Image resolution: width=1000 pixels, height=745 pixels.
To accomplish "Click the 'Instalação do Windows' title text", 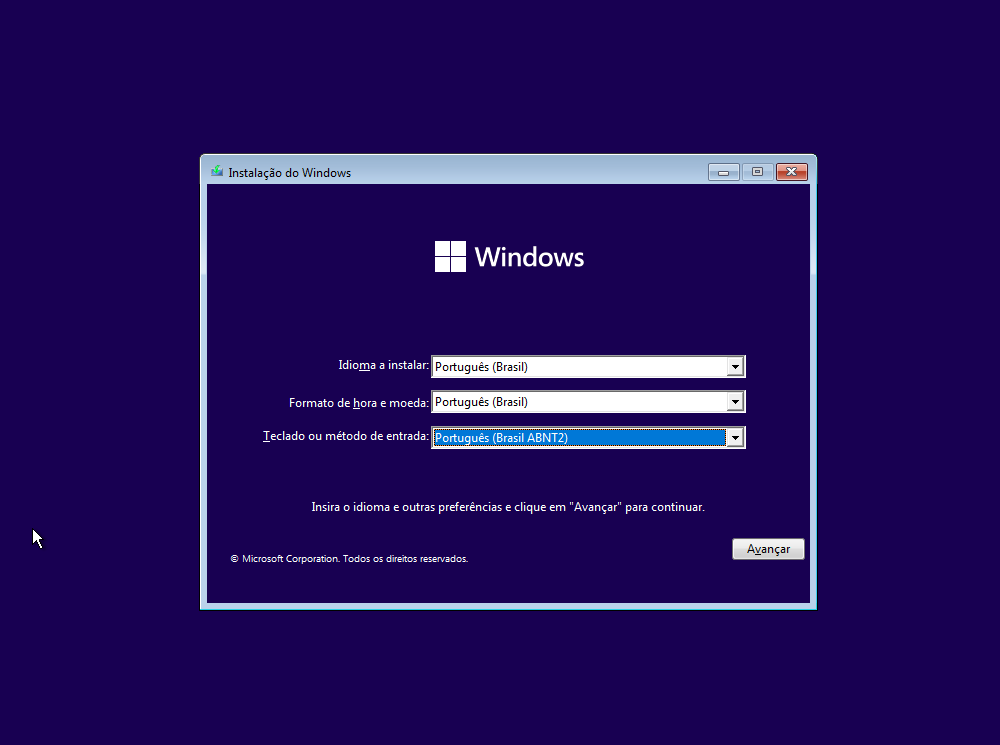I will click(290, 173).
